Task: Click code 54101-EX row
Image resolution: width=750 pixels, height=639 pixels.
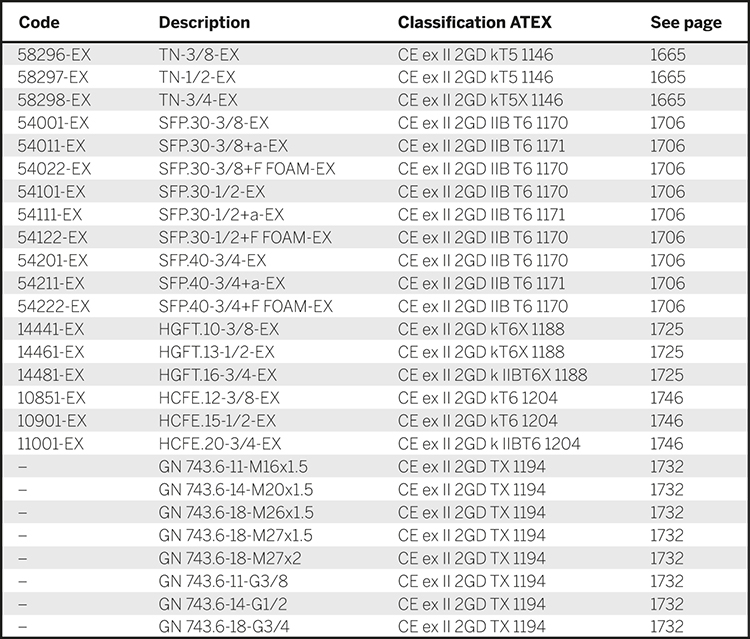Action: (x=53, y=192)
